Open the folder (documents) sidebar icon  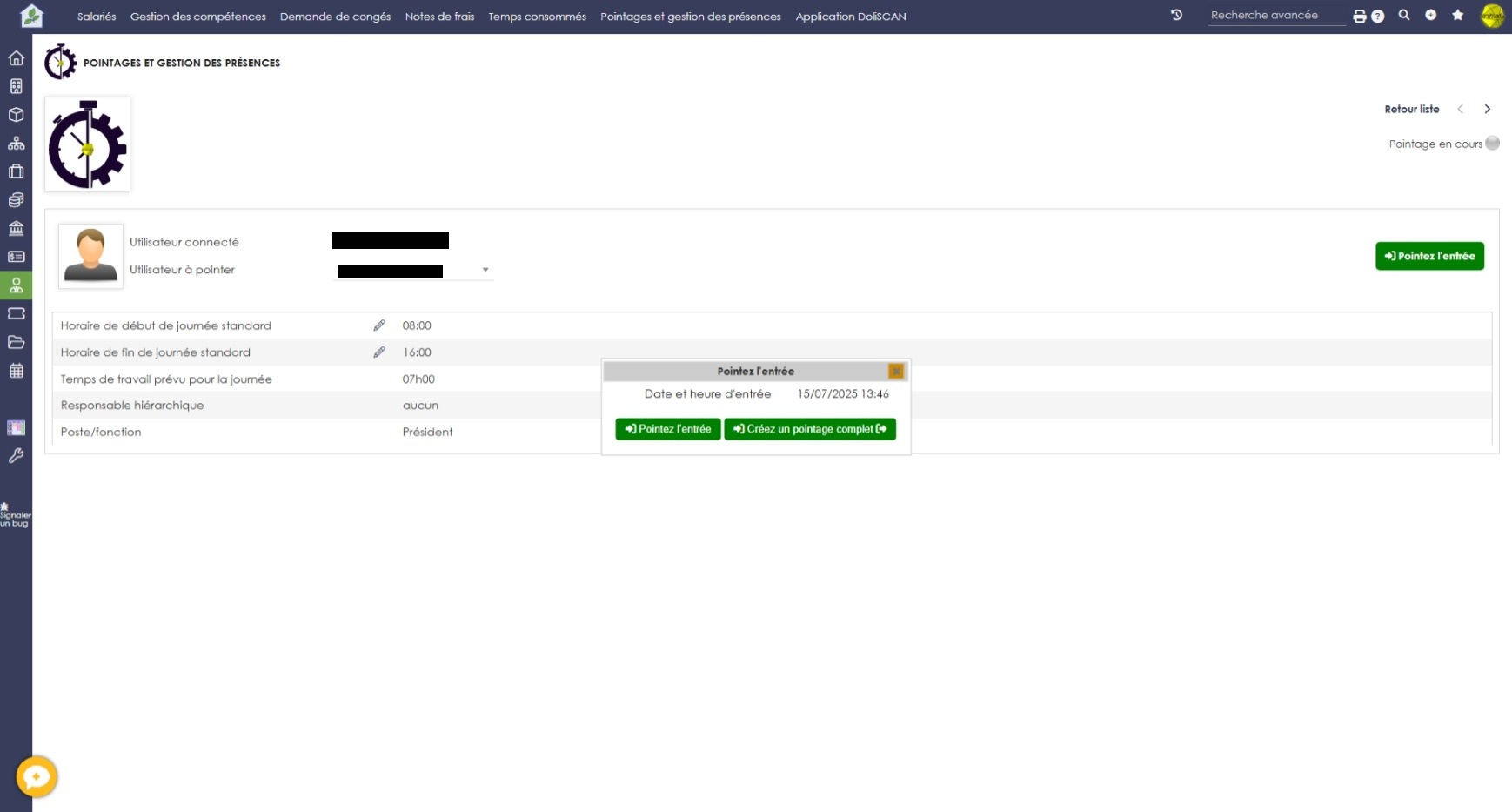coord(16,342)
